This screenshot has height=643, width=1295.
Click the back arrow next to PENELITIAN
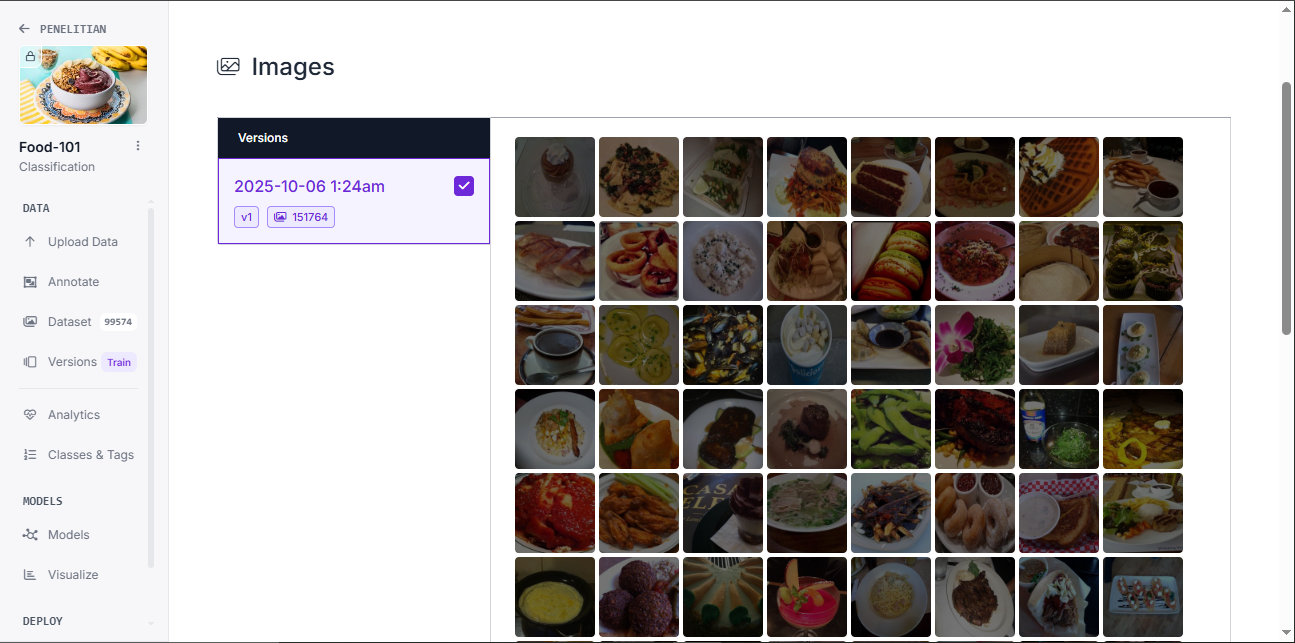24,29
